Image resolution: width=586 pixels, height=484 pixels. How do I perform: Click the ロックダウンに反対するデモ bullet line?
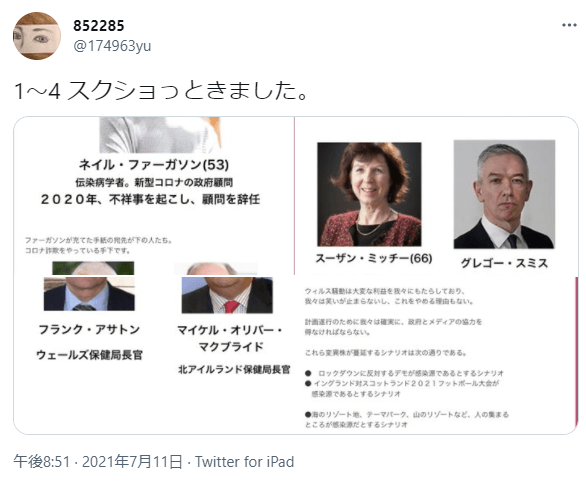pos(405,373)
